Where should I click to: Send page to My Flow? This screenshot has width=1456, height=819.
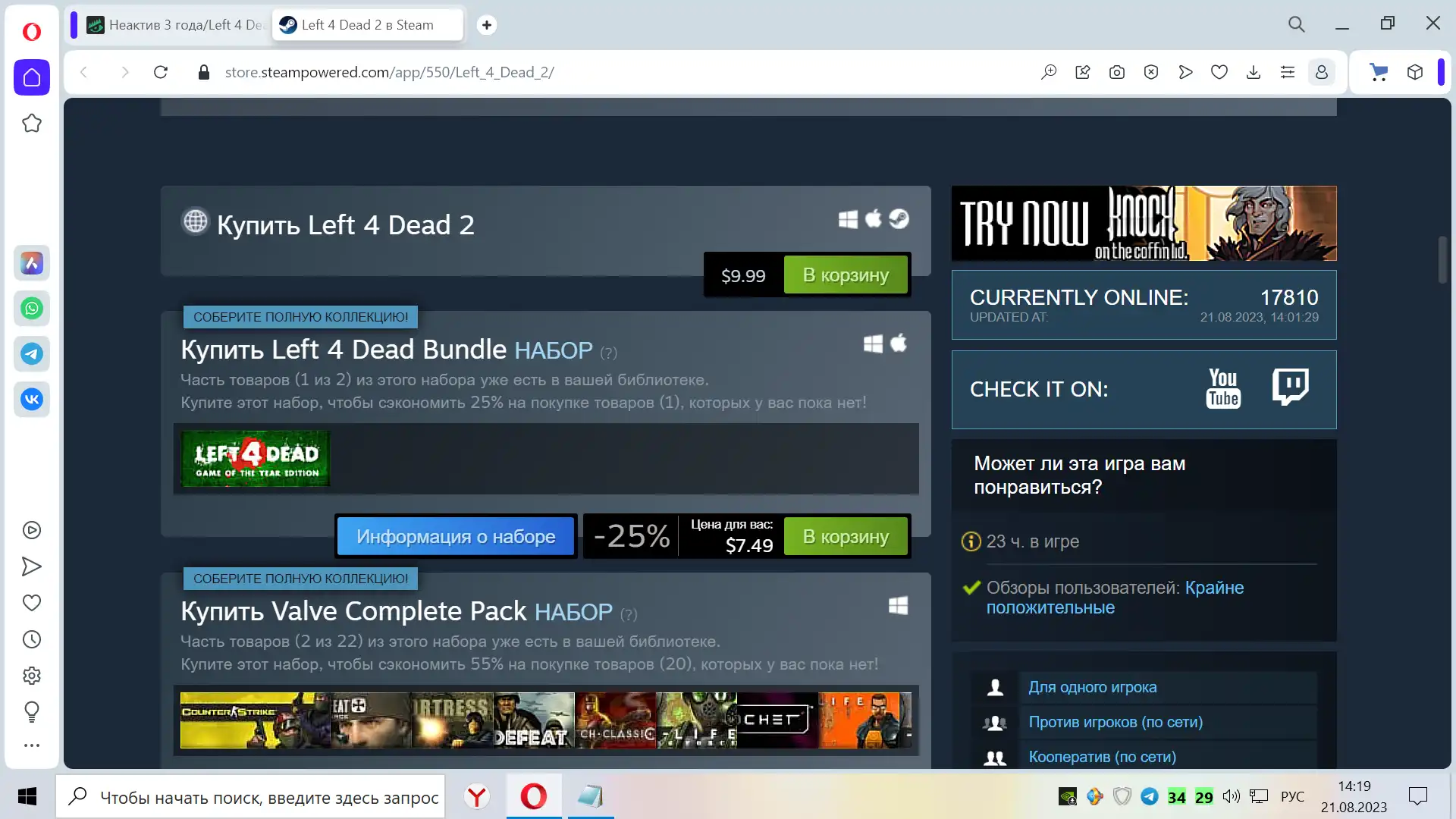coord(1185,72)
